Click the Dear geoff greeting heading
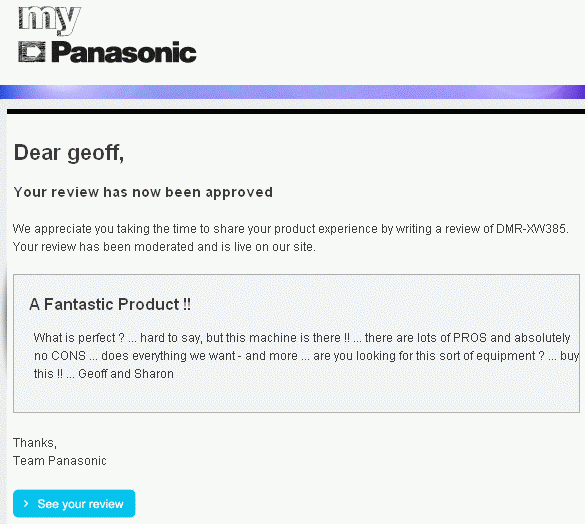Viewport: 585px width, 524px height. [69, 153]
